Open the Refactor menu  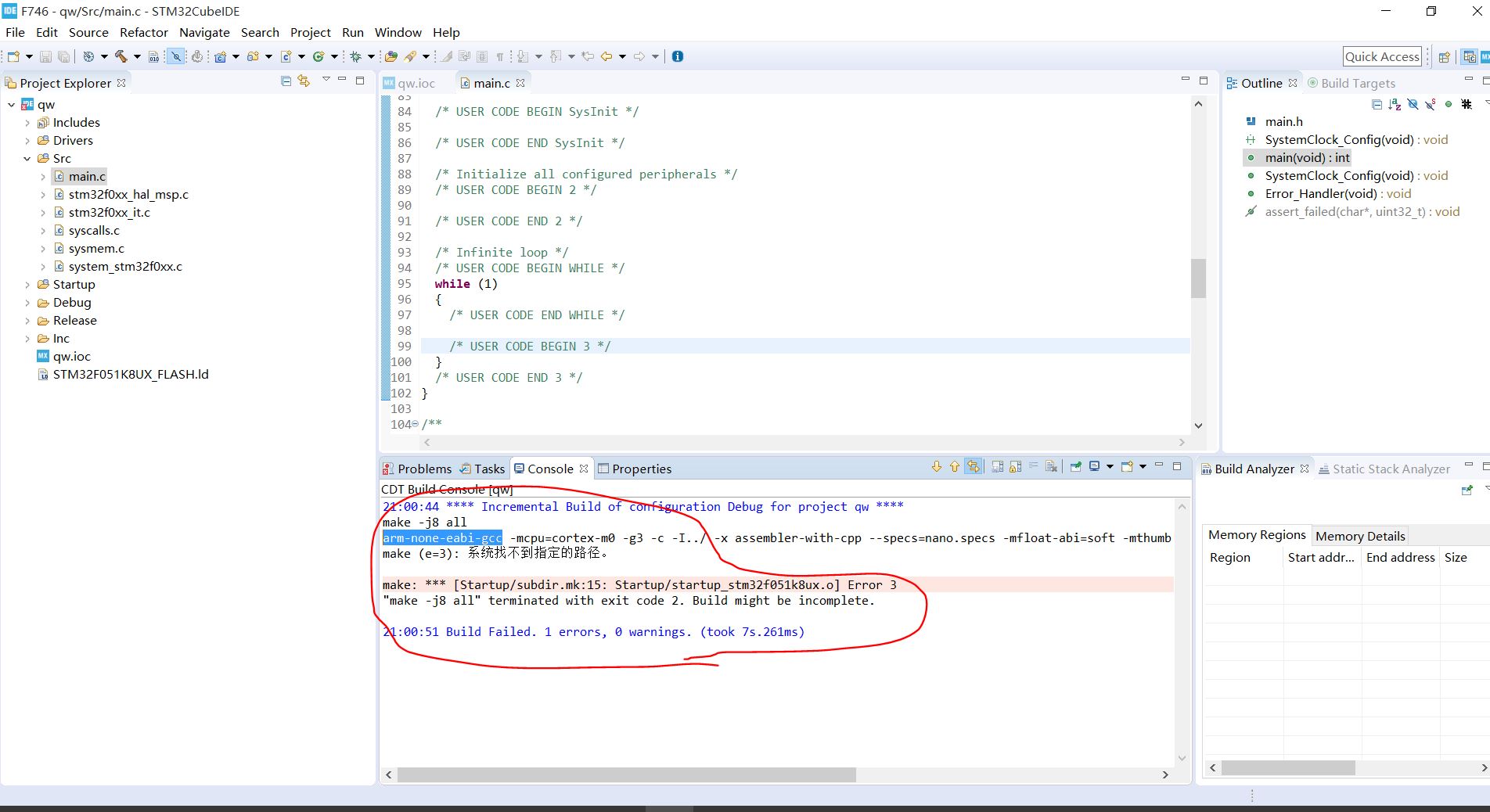click(144, 32)
